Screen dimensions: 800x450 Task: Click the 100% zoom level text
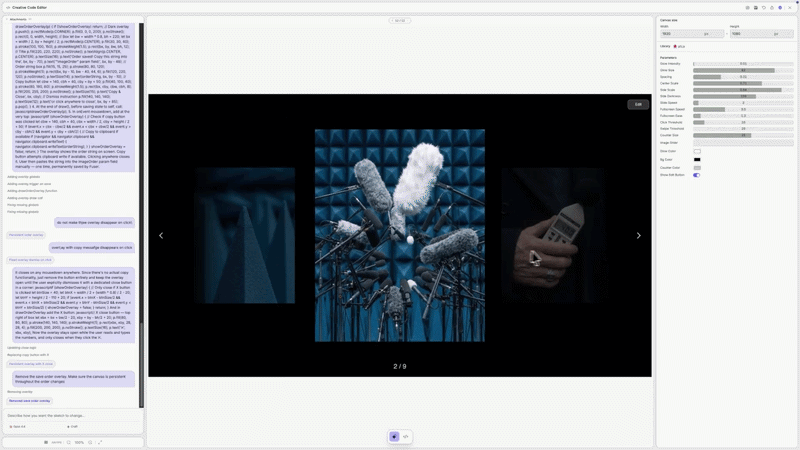[x=79, y=442]
